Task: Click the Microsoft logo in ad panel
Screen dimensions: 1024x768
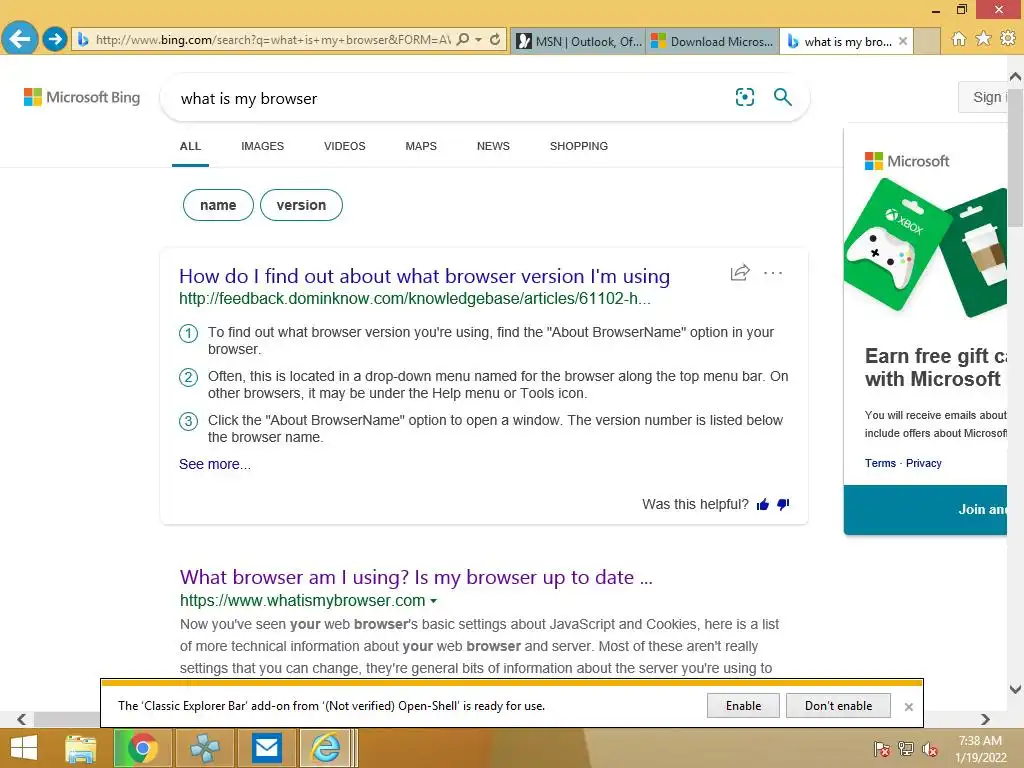Action: click(x=906, y=161)
